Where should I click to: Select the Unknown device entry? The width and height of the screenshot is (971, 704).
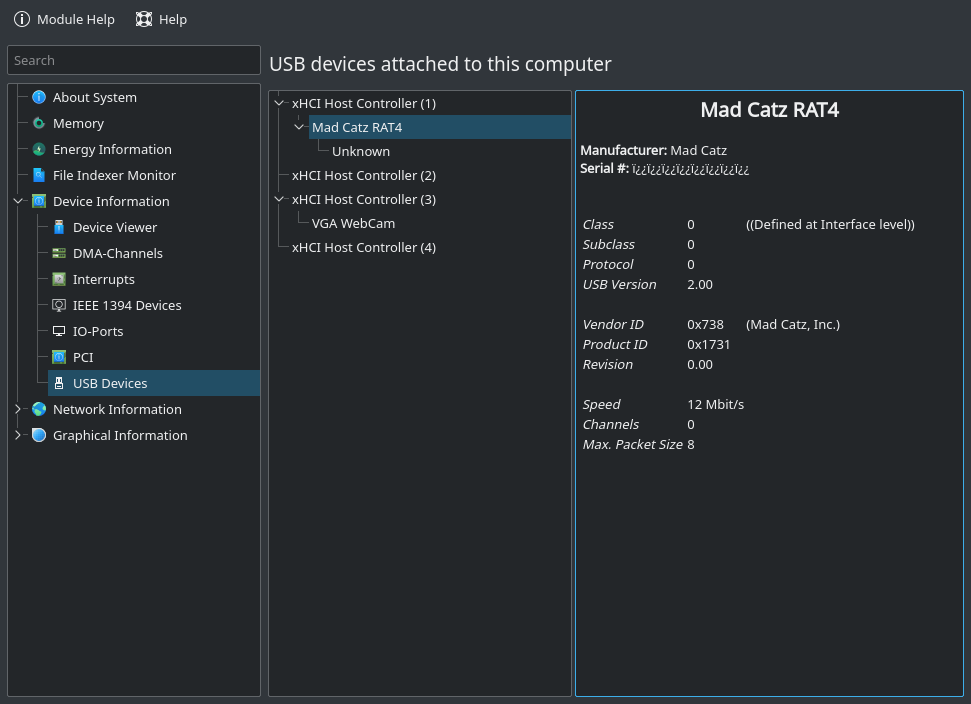[361, 151]
